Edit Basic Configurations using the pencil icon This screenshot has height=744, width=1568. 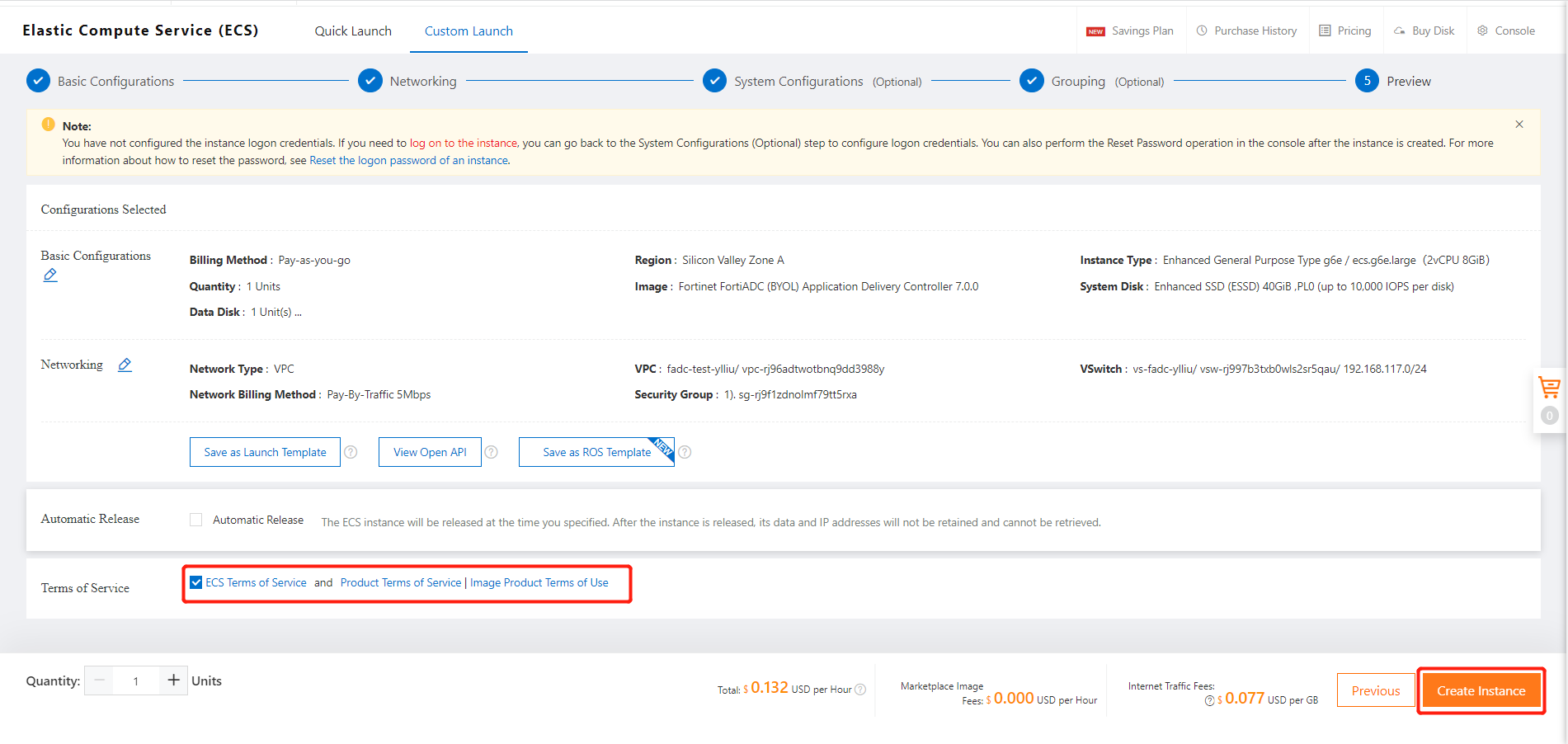(x=50, y=274)
